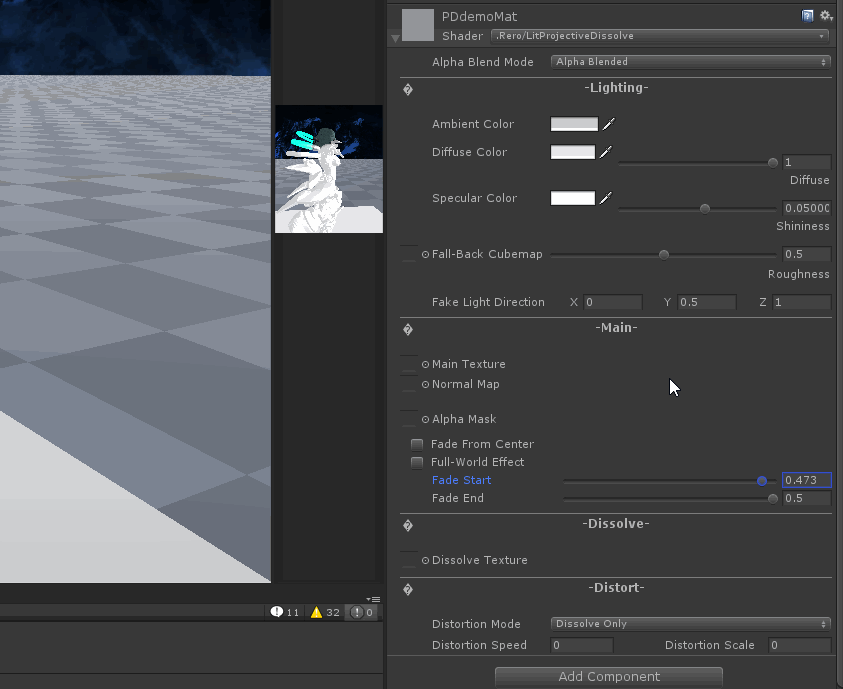
Task: Enable the Full-World Effect checkbox
Action: tap(417, 461)
